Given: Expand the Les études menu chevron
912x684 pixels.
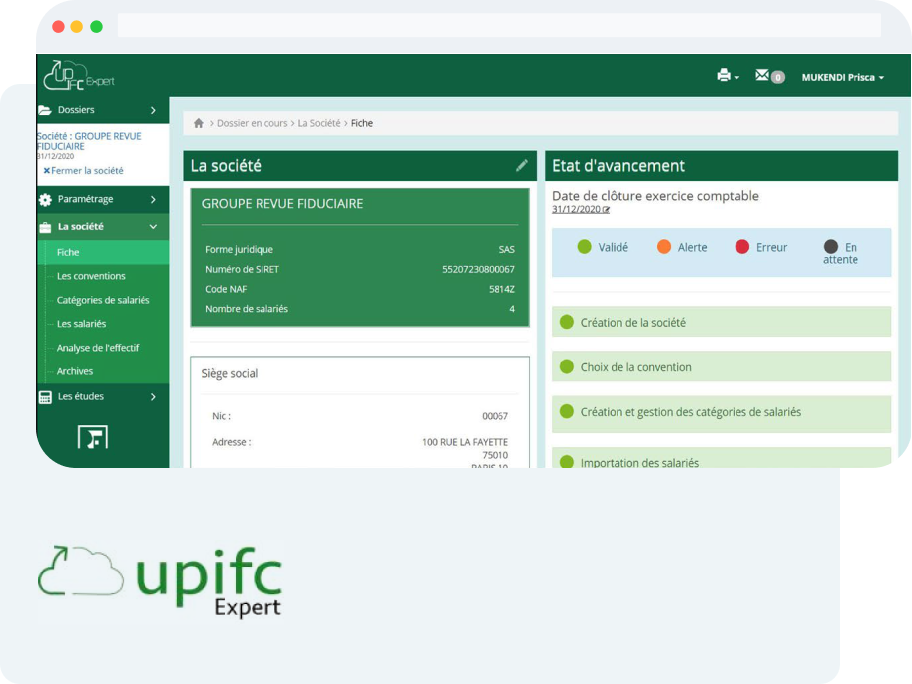Looking at the screenshot, I should coord(153,397).
